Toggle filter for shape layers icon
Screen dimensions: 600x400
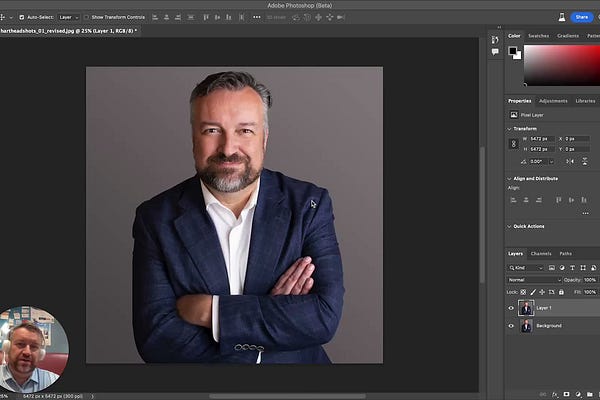pos(583,268)
